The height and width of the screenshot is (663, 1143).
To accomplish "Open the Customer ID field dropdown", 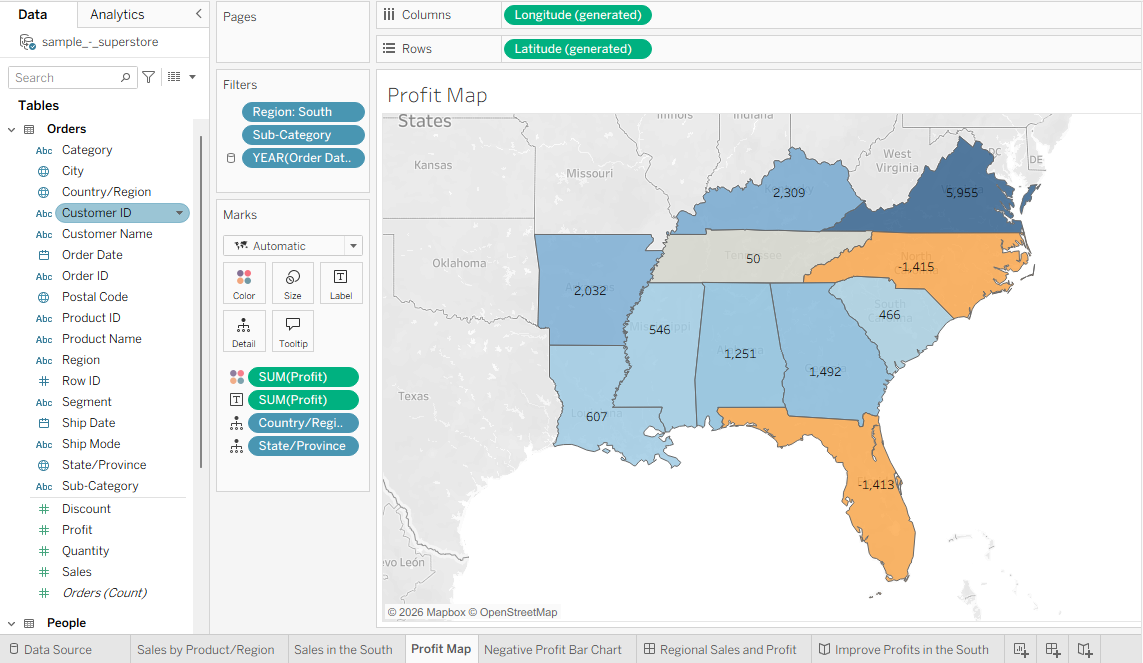I will 179,213.
